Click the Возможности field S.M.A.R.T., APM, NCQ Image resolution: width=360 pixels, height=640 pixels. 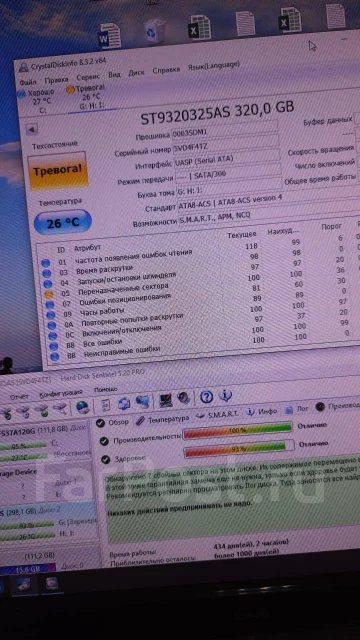click(x=269, y=213)
